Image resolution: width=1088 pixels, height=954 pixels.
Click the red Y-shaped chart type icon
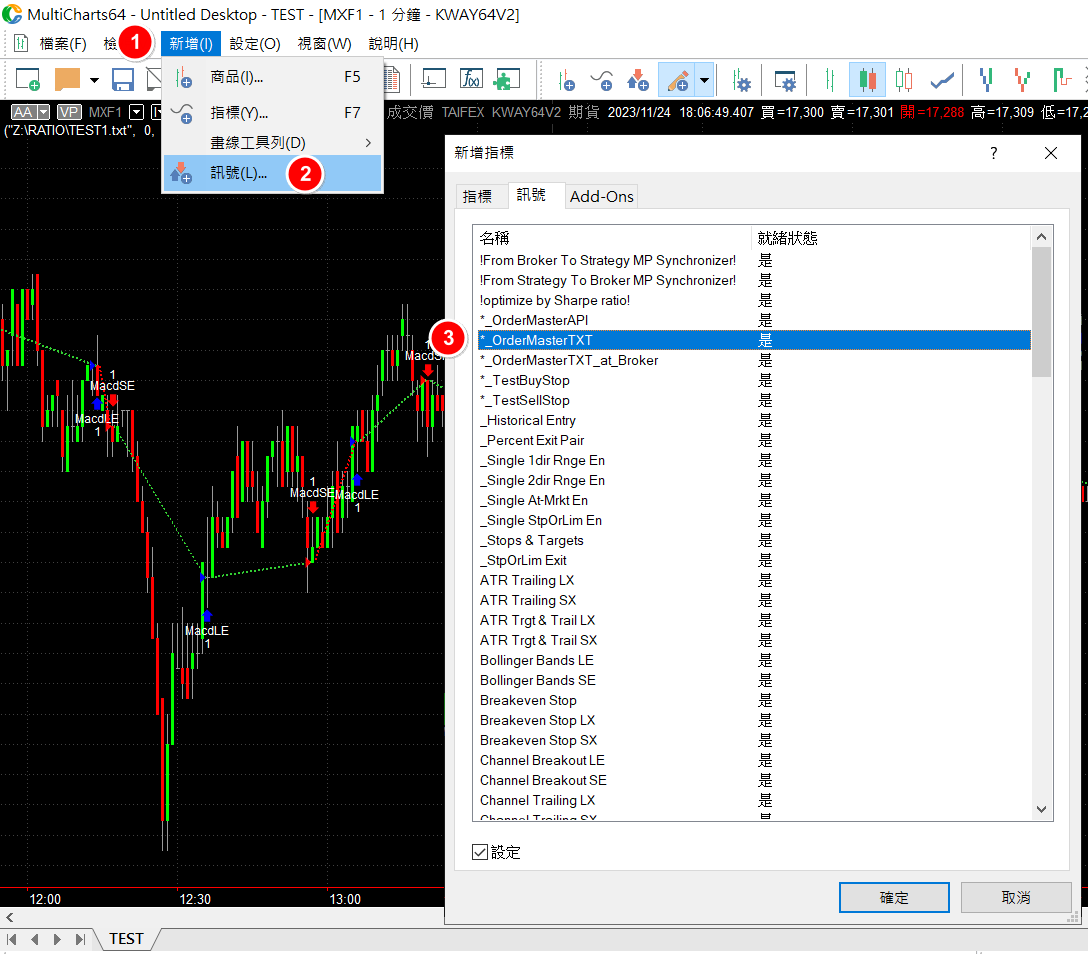point(1021,80)
